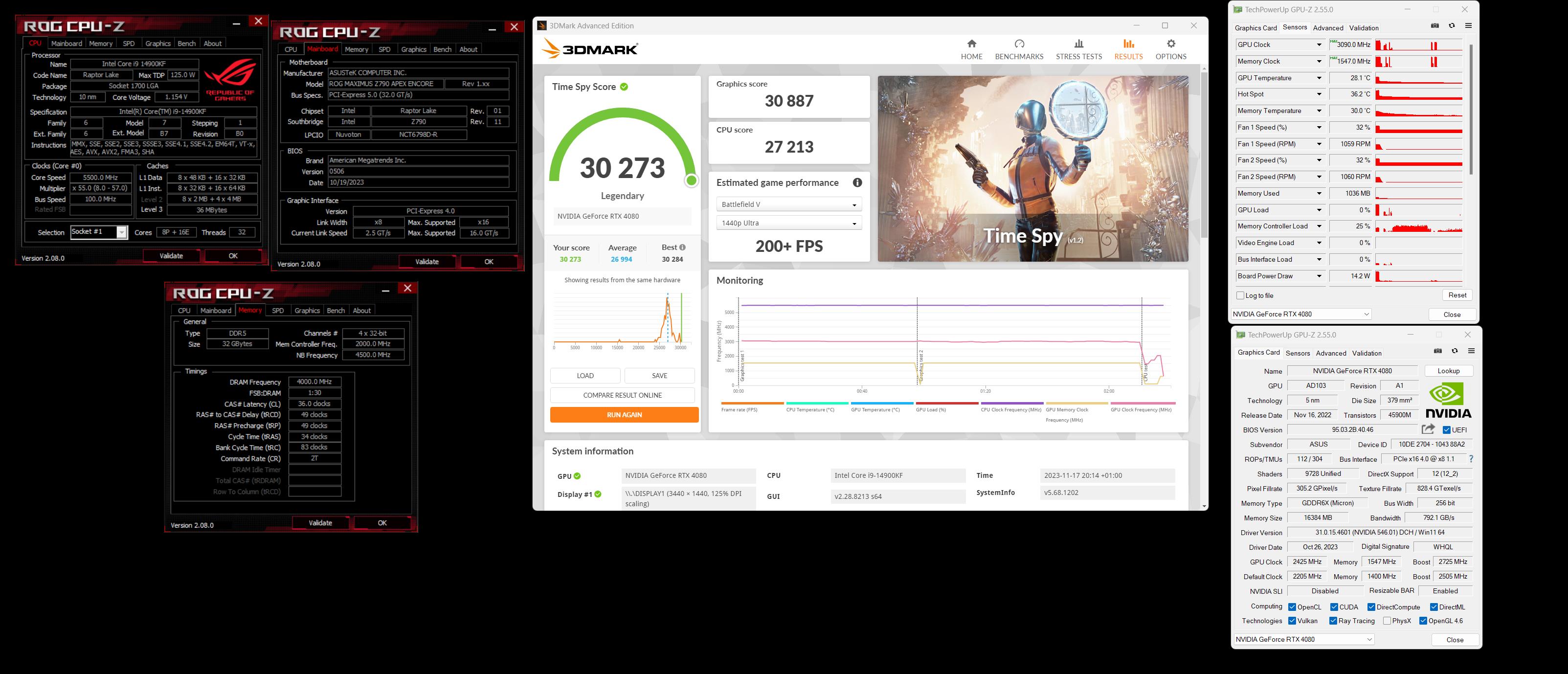Toggle Log to file checkbox
Image resolution: width=1568 pixels, height=674 pixels.
1240,295
